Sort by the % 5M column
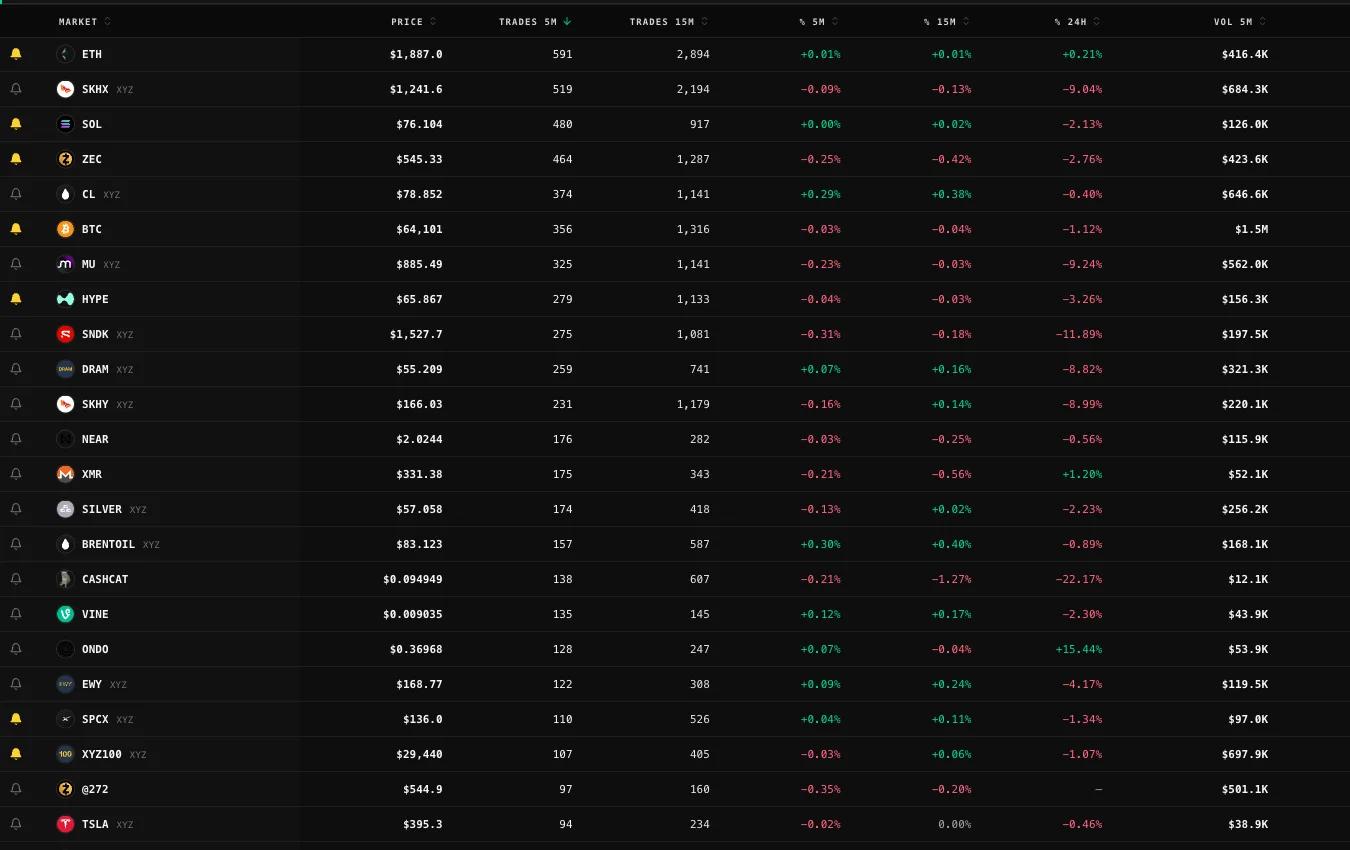This screenshot has width=1350, height=850. tap(819, 22)
